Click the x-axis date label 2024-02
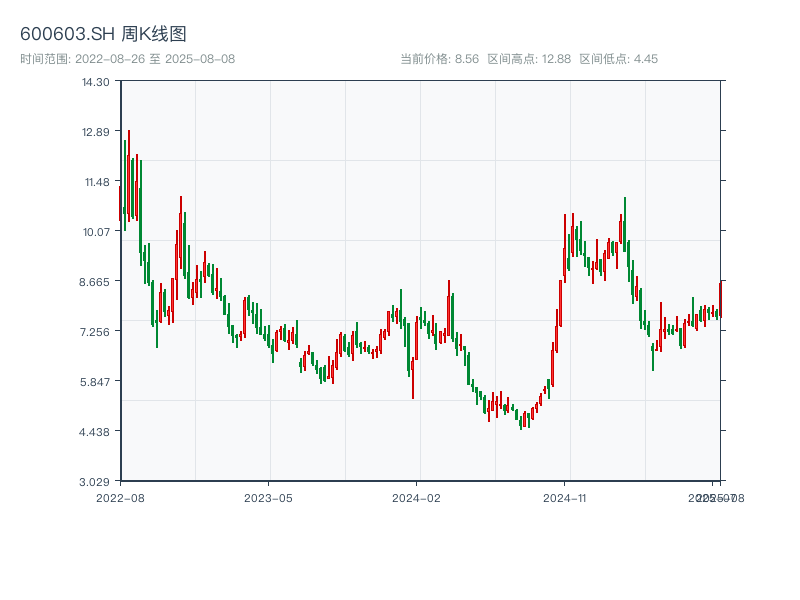 (416, 498)
